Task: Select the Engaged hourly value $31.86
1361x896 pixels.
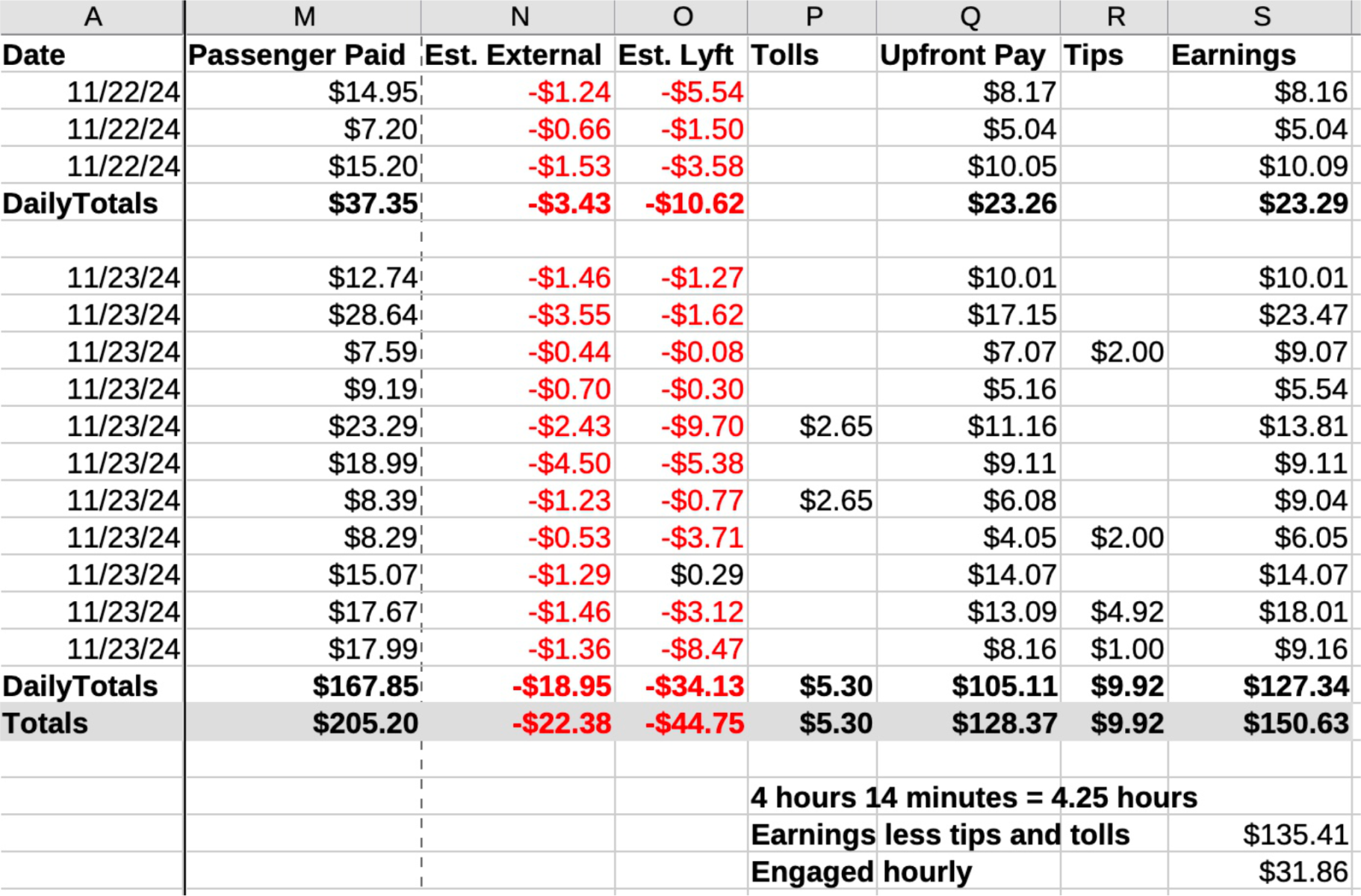Action: pos(1303,871)
